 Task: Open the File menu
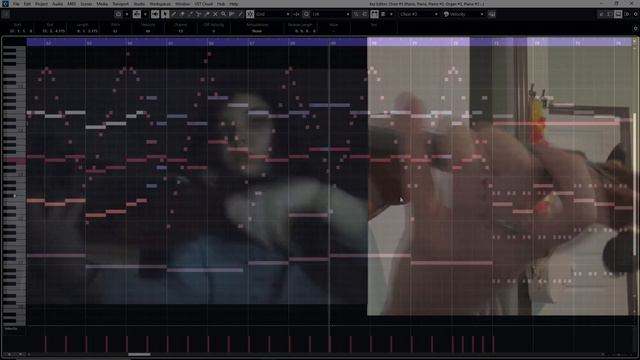coord(16,4)
